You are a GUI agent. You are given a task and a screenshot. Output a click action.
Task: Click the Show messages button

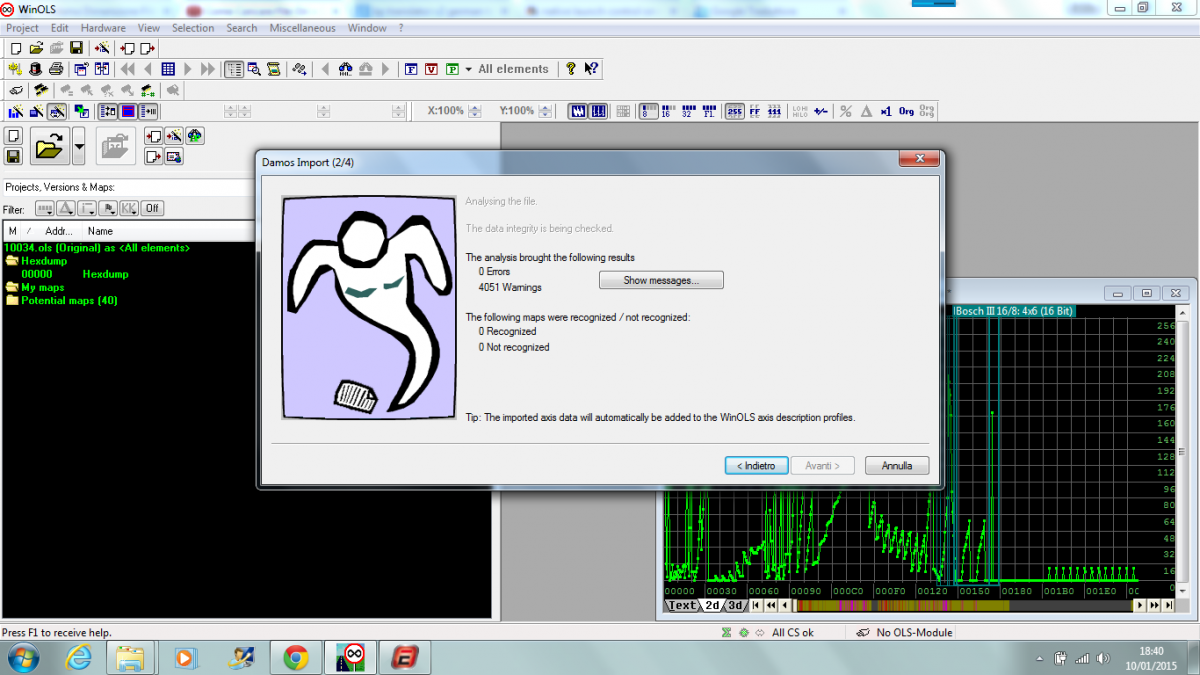[660, 281]
